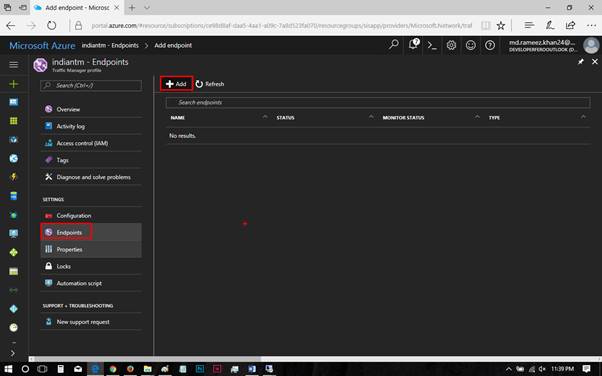Add page to favorites star
Image resolution: width=602 pixels, height=376 pixels.
[x=501, y=26]
